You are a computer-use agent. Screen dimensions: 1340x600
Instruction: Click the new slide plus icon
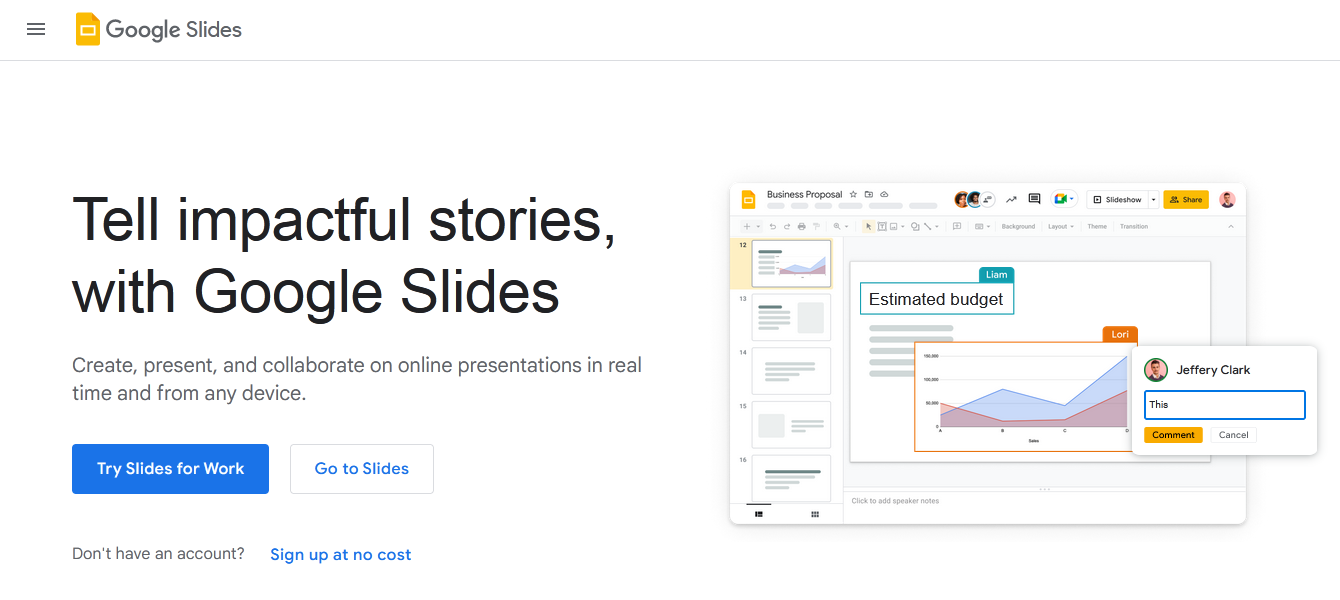(747, 227)
